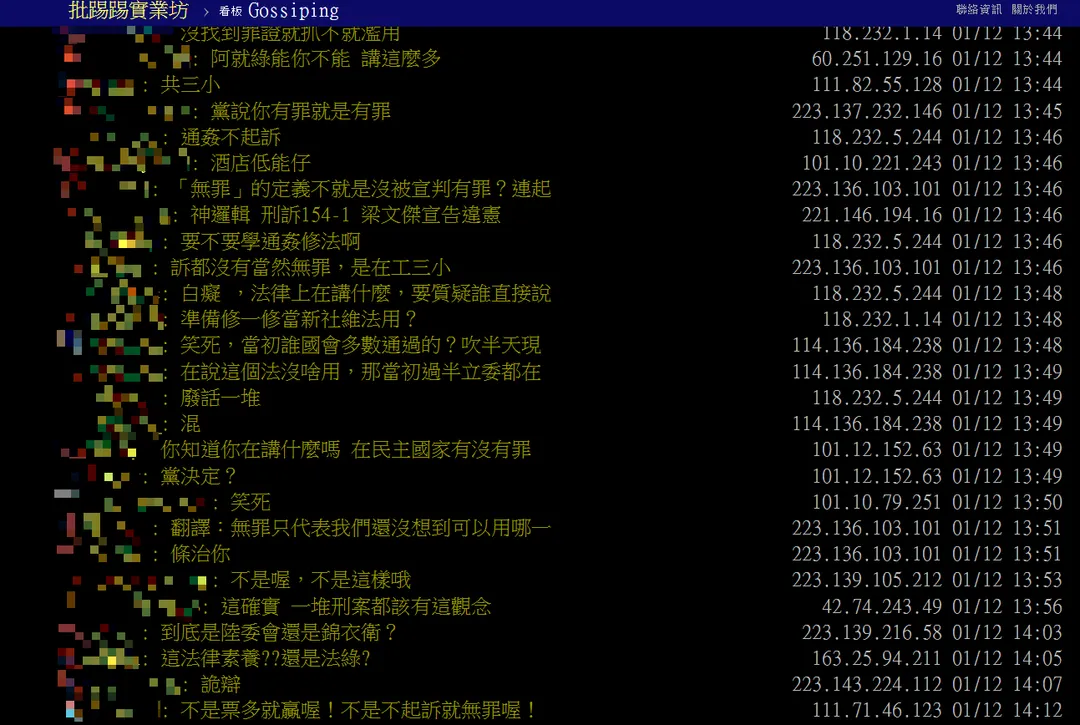
Task: Click IP address 223.139.216.58
Action: point(872,633)
